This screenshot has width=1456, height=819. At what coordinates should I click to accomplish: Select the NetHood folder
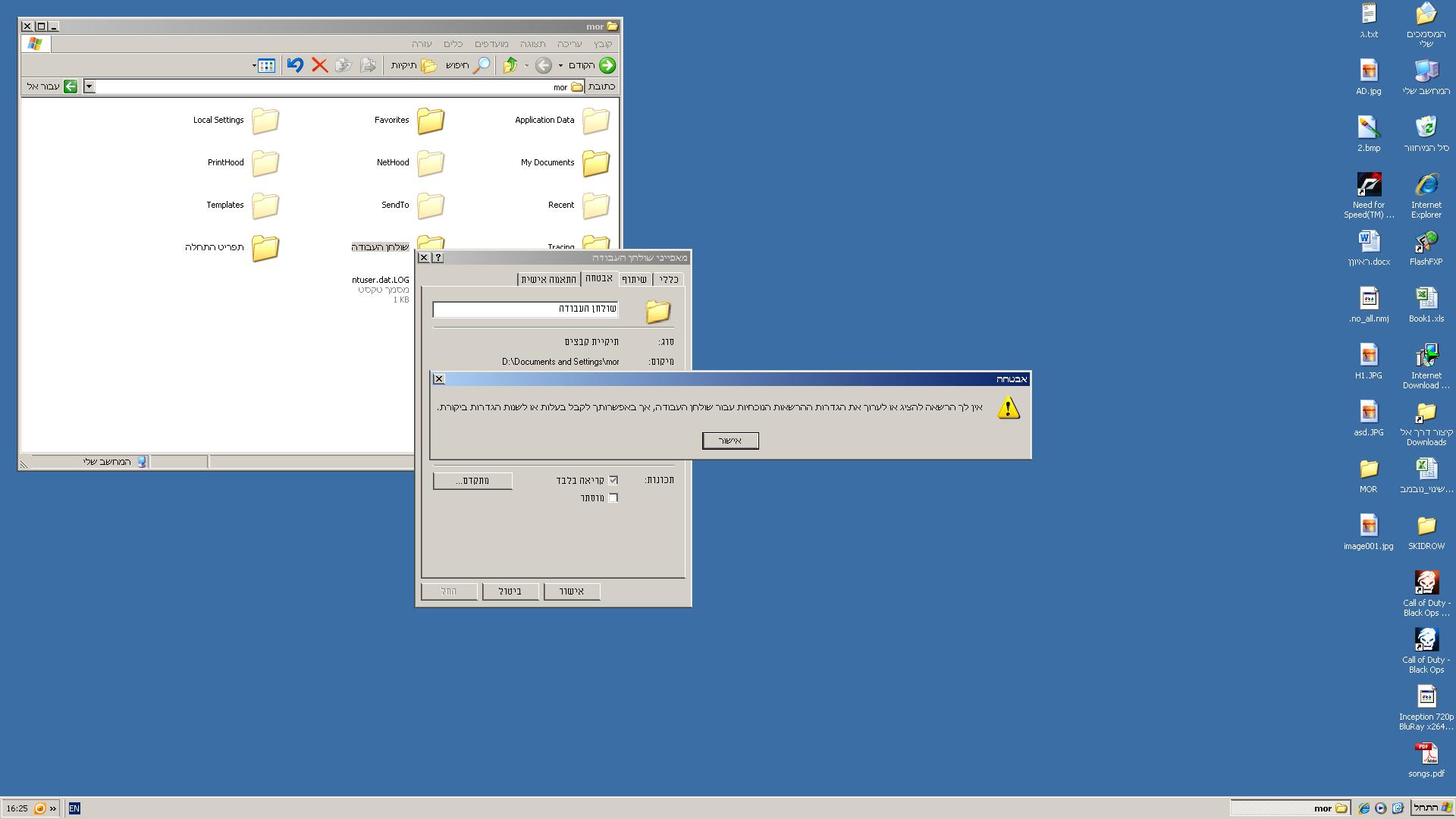[411, 162]
